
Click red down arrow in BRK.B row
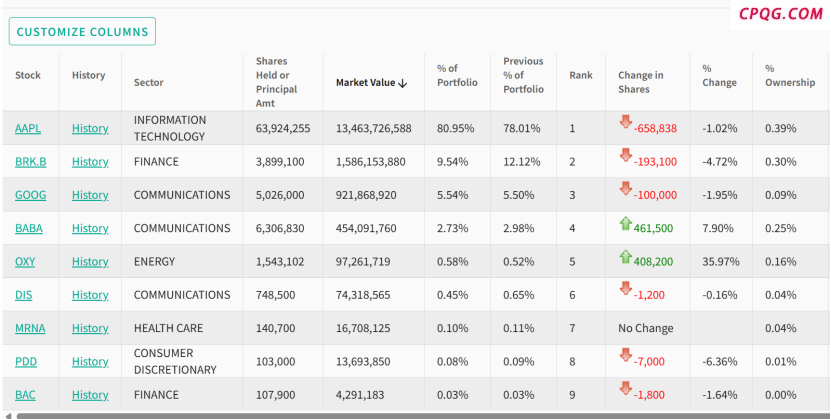click(x=625, y=156)
